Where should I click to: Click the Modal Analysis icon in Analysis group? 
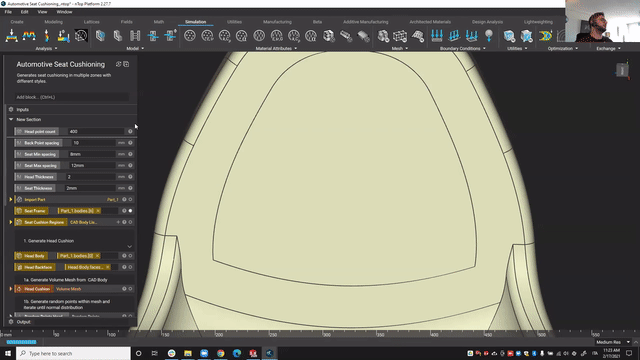pyautogui.click(x=29, y=36)
